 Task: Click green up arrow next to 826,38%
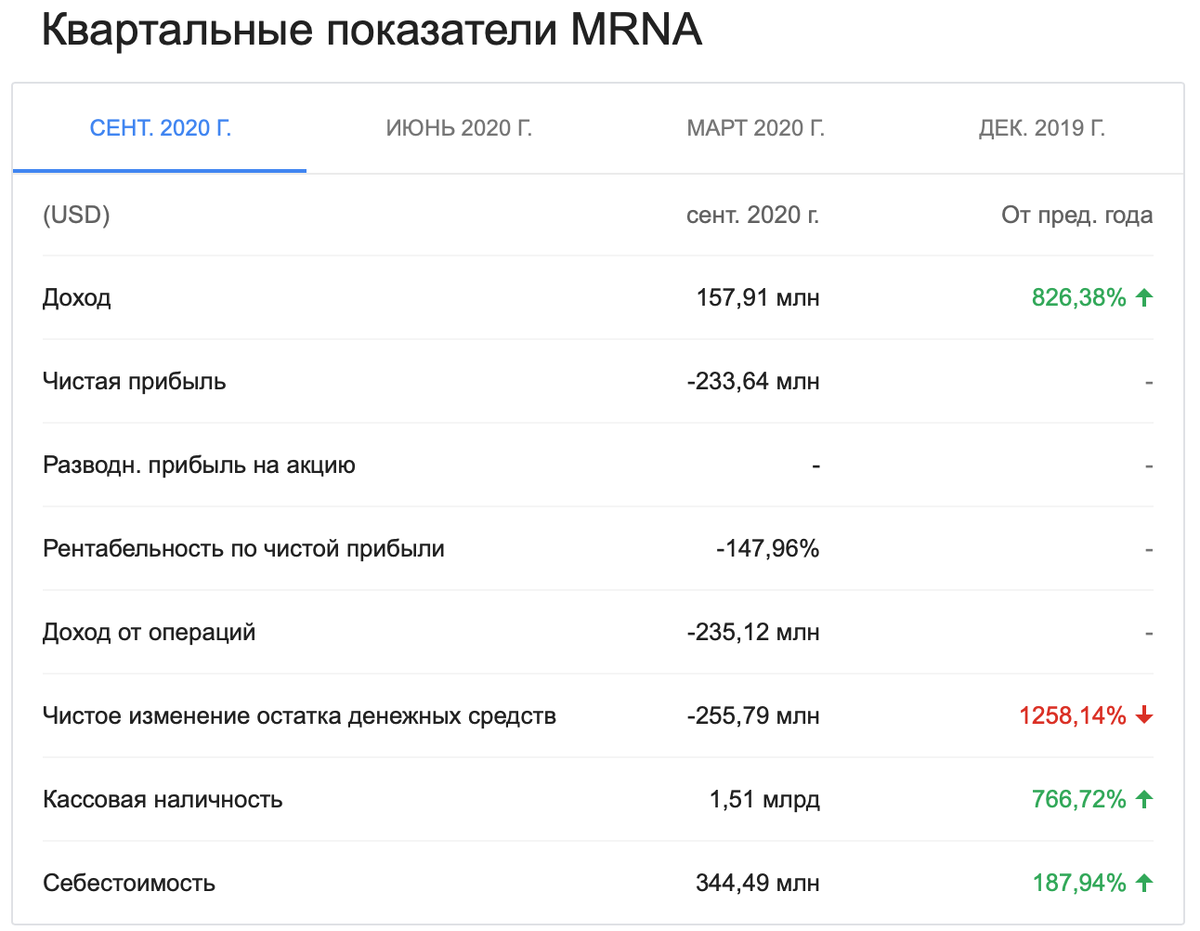(1145, 298)
